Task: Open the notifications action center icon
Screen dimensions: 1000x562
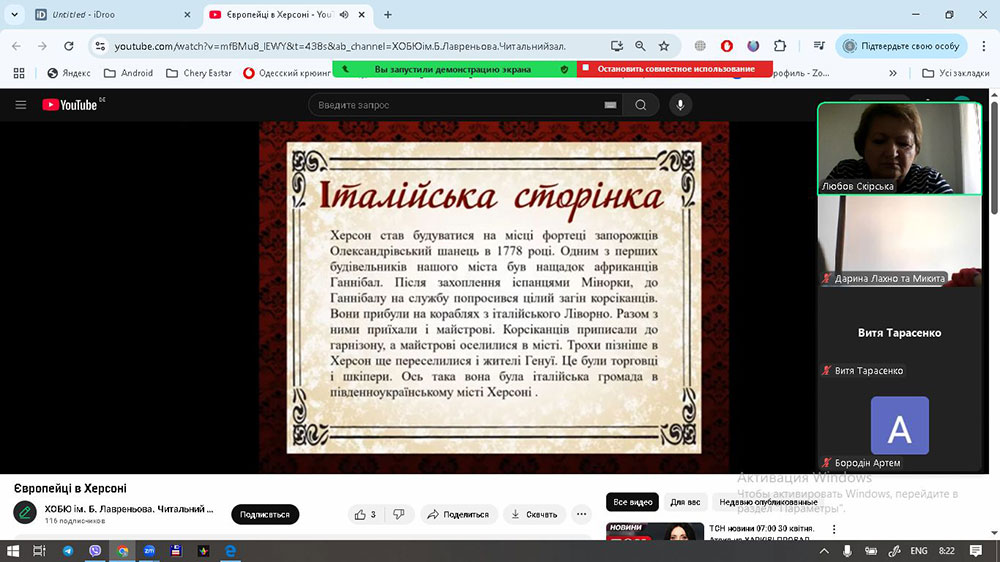Action: 976,551
